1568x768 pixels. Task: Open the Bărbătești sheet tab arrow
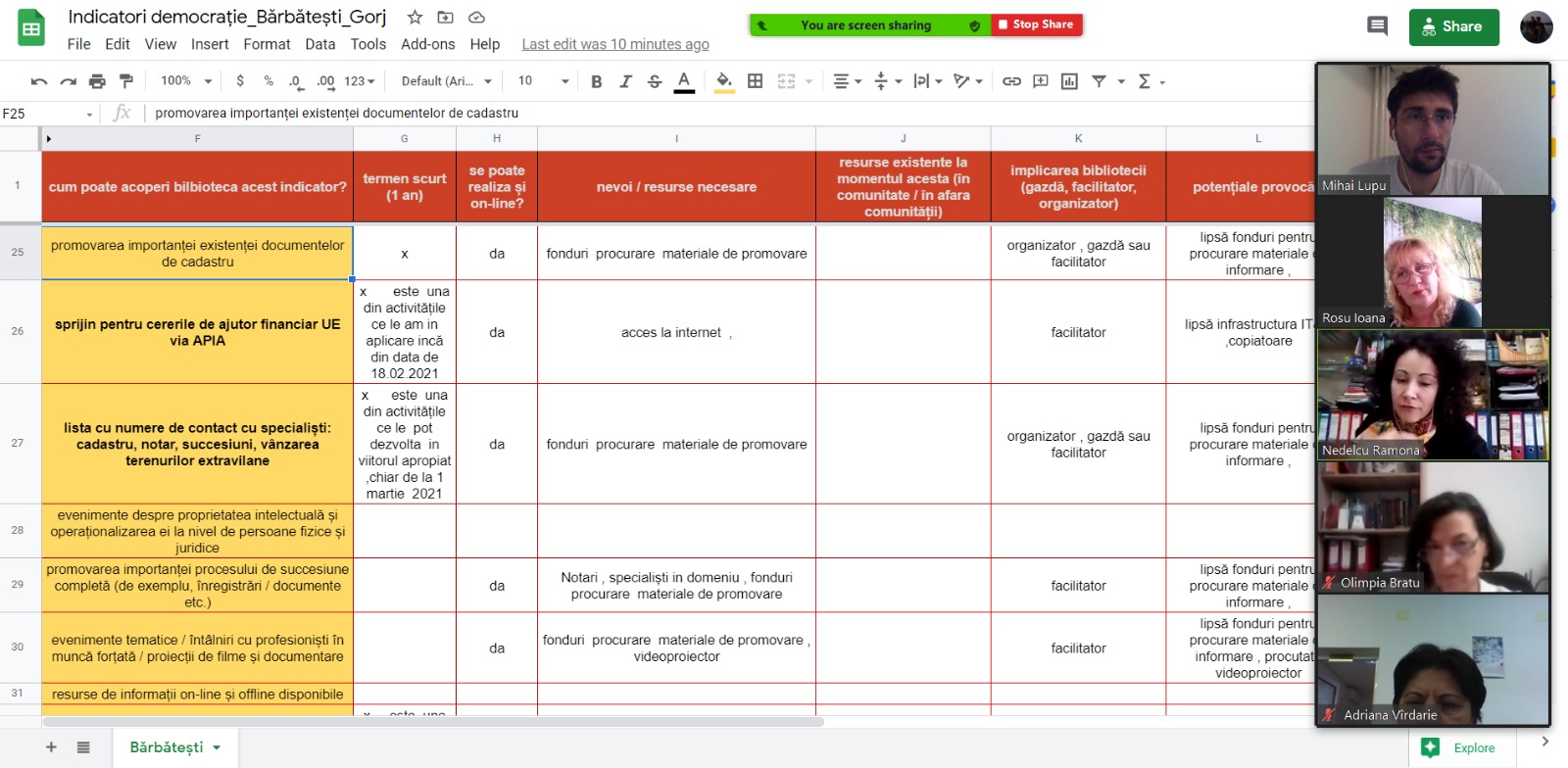click(217, 747)
